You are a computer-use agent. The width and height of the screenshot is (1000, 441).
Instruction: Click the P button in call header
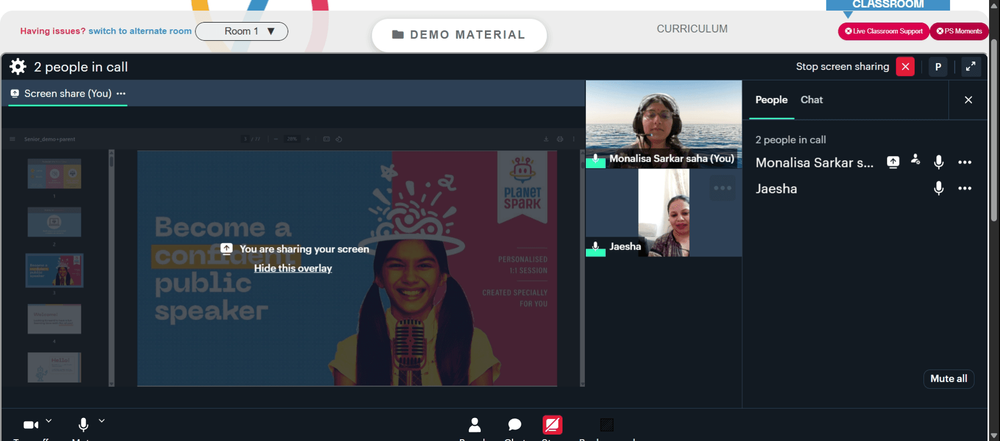938,67
